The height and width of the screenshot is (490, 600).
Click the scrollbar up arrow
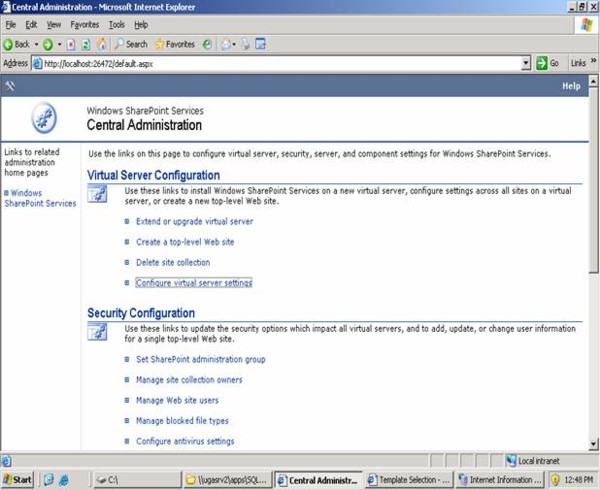[x=593, y=81]
